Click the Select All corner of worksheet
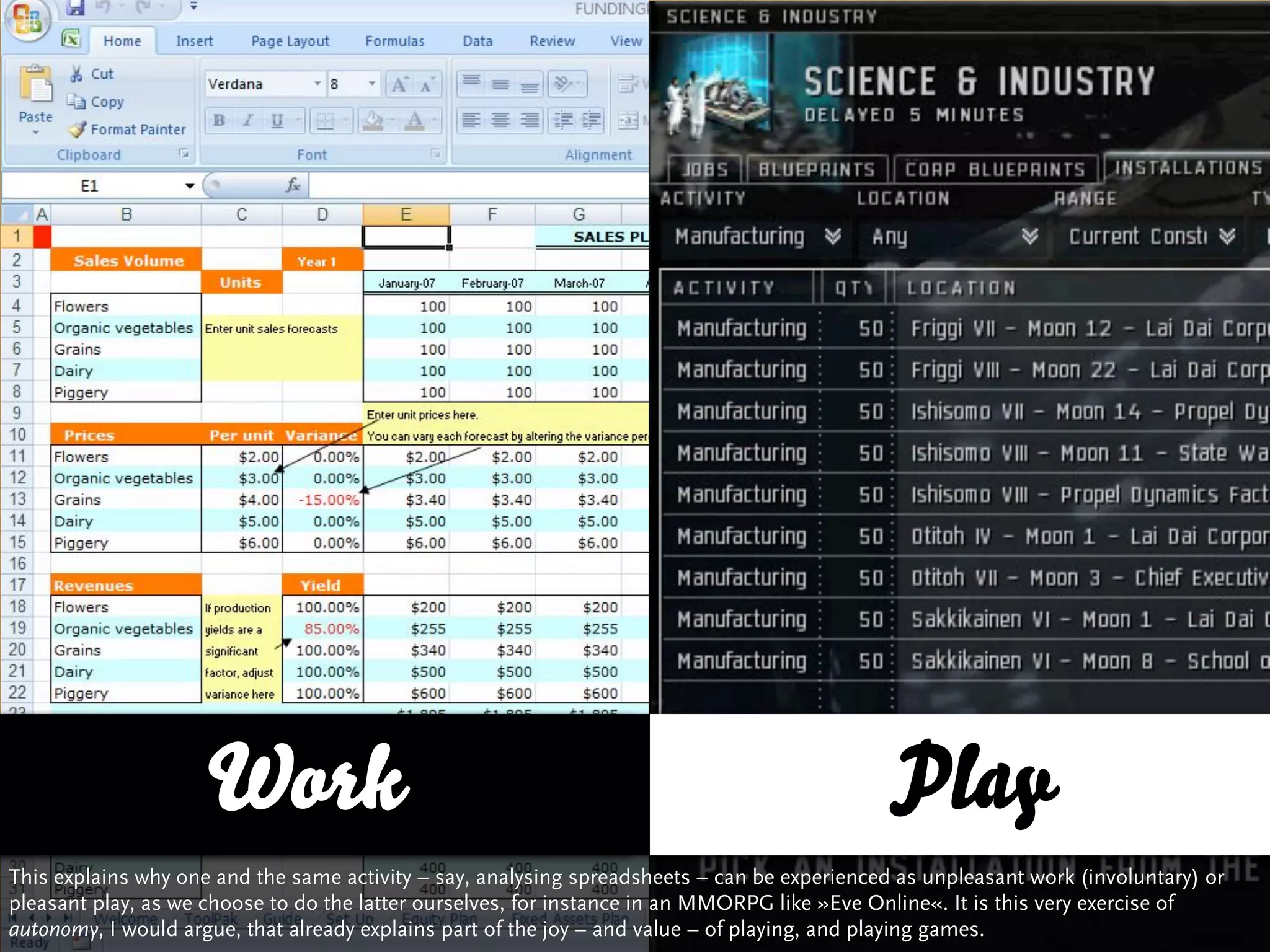 tap(17, 214)
